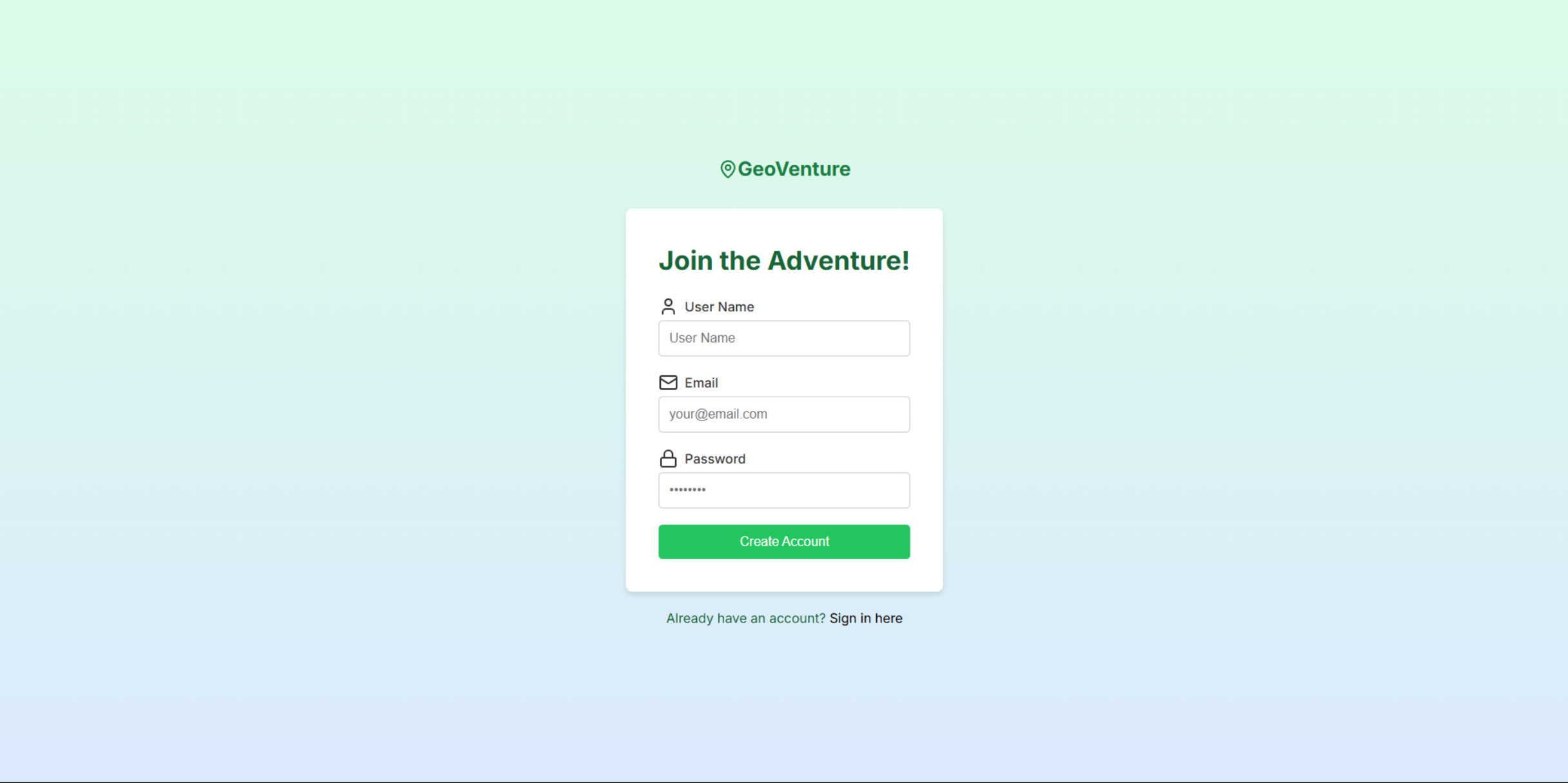
Task: Click the GeoVenture map pin icon
Action: click(727, 169)
